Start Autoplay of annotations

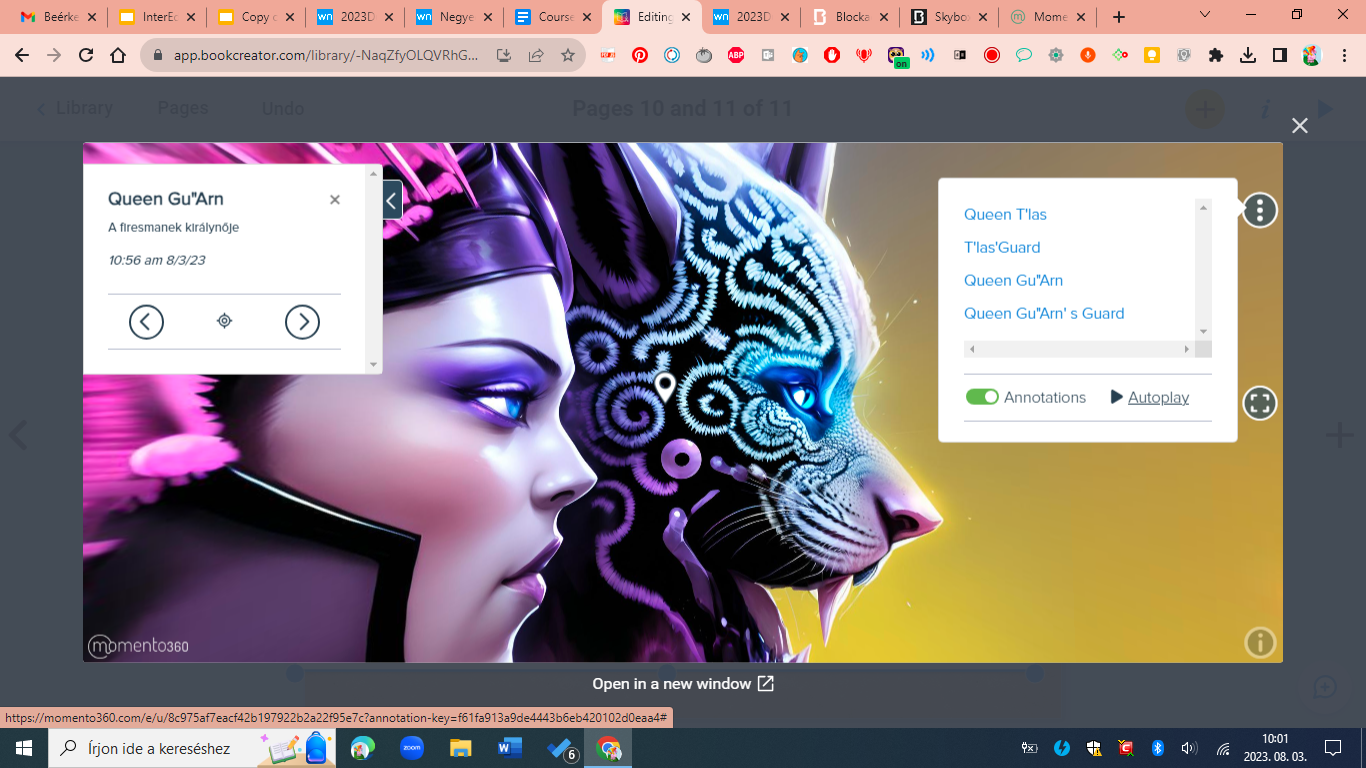[x=1150, y=397]
